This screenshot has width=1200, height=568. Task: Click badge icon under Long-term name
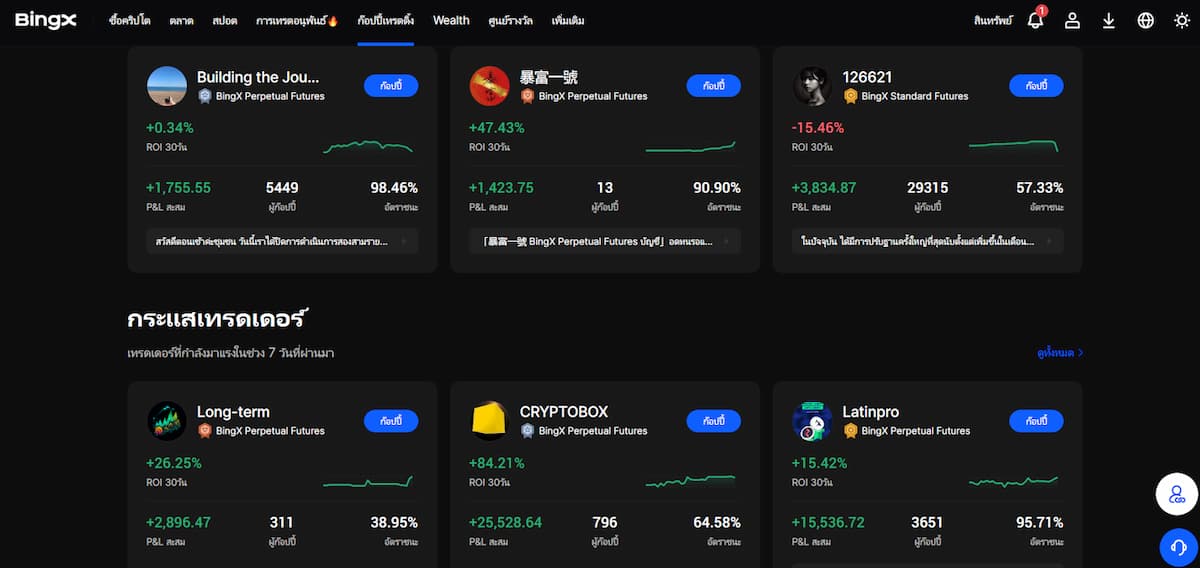205,431
